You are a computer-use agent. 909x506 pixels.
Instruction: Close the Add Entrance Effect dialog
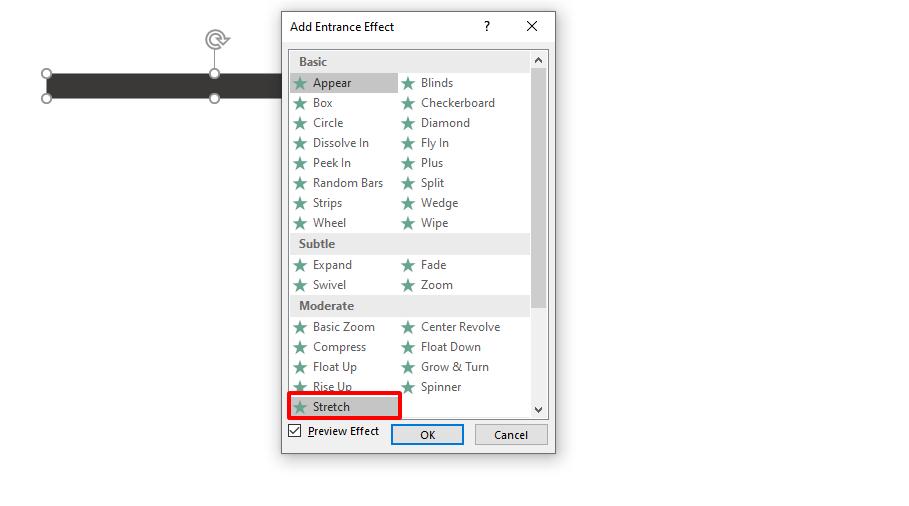coord(532,27)
